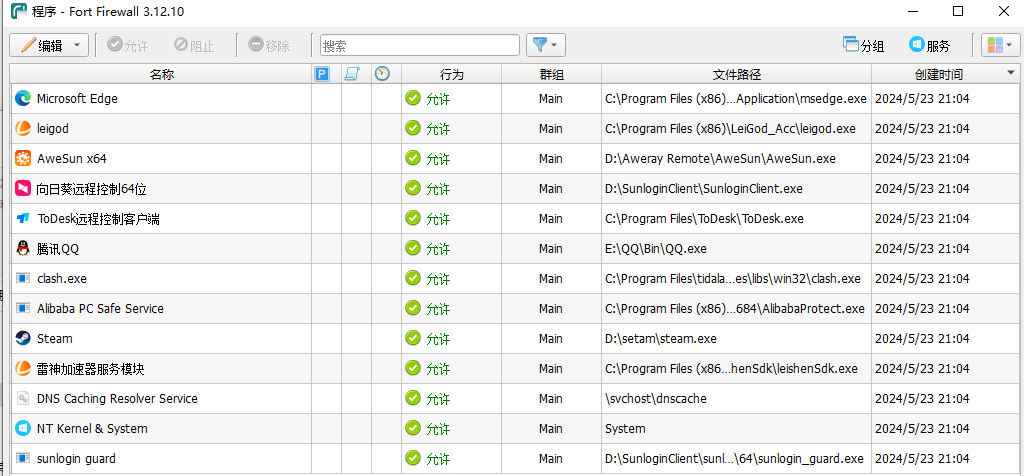Select the 腾讯QQ penguin icon
The width and height of the screenshot is (1024, 476).
coord(23,248)
